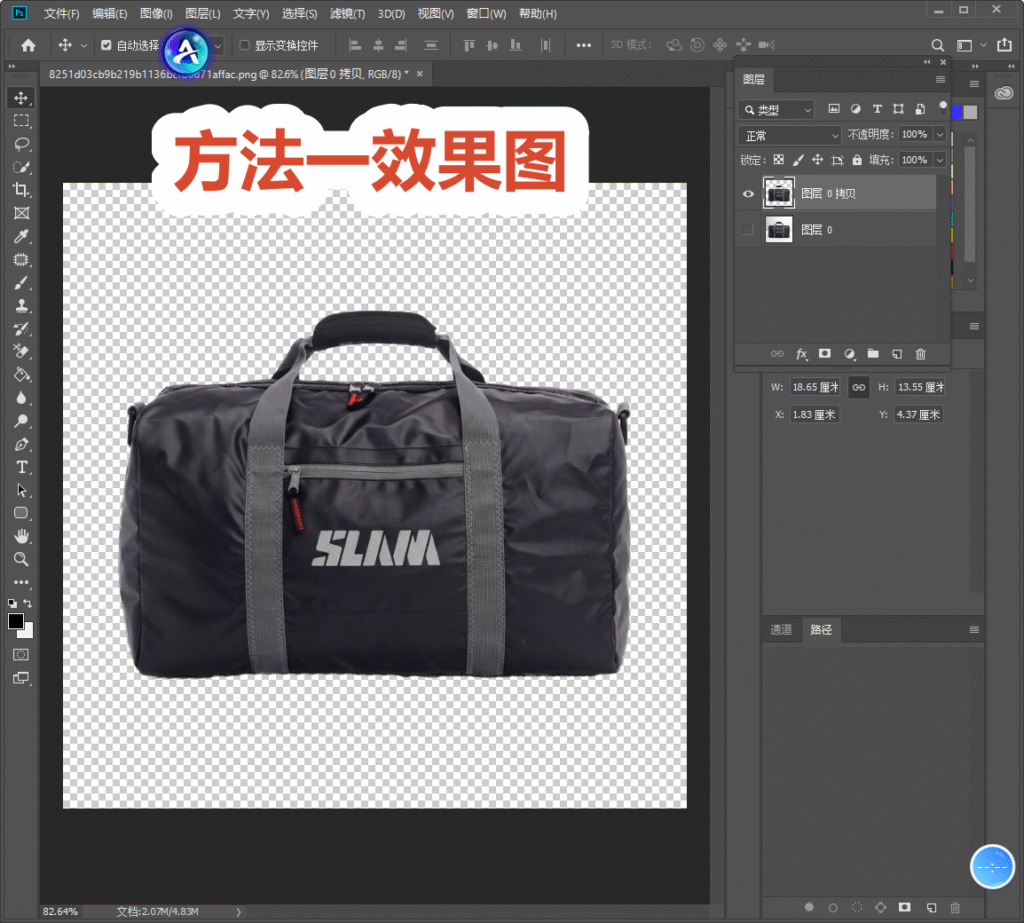Select the Spot Healing Brush tool

tap(21, 259)
